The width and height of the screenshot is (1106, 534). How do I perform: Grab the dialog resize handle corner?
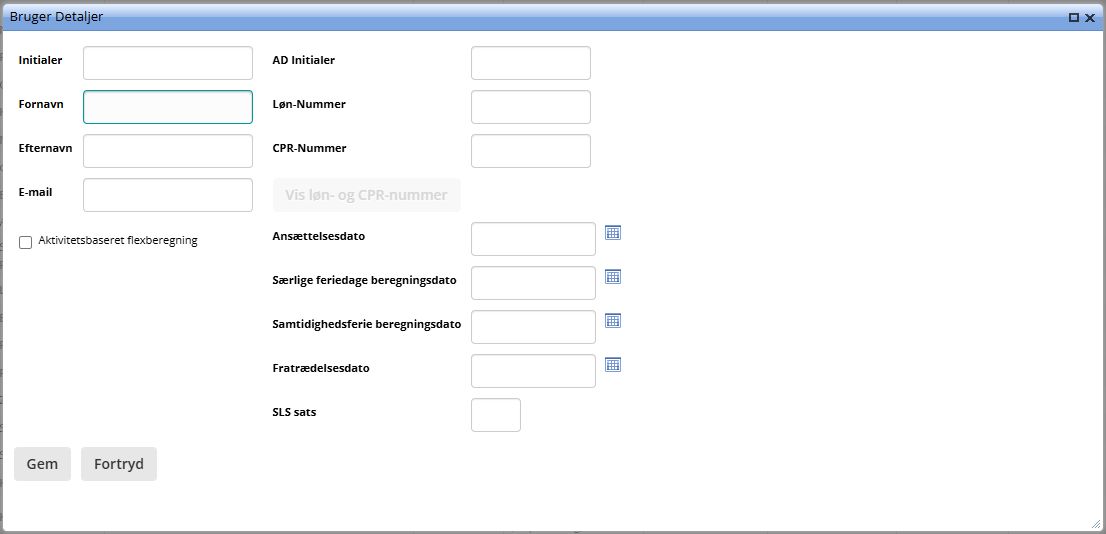point(1096,524)
